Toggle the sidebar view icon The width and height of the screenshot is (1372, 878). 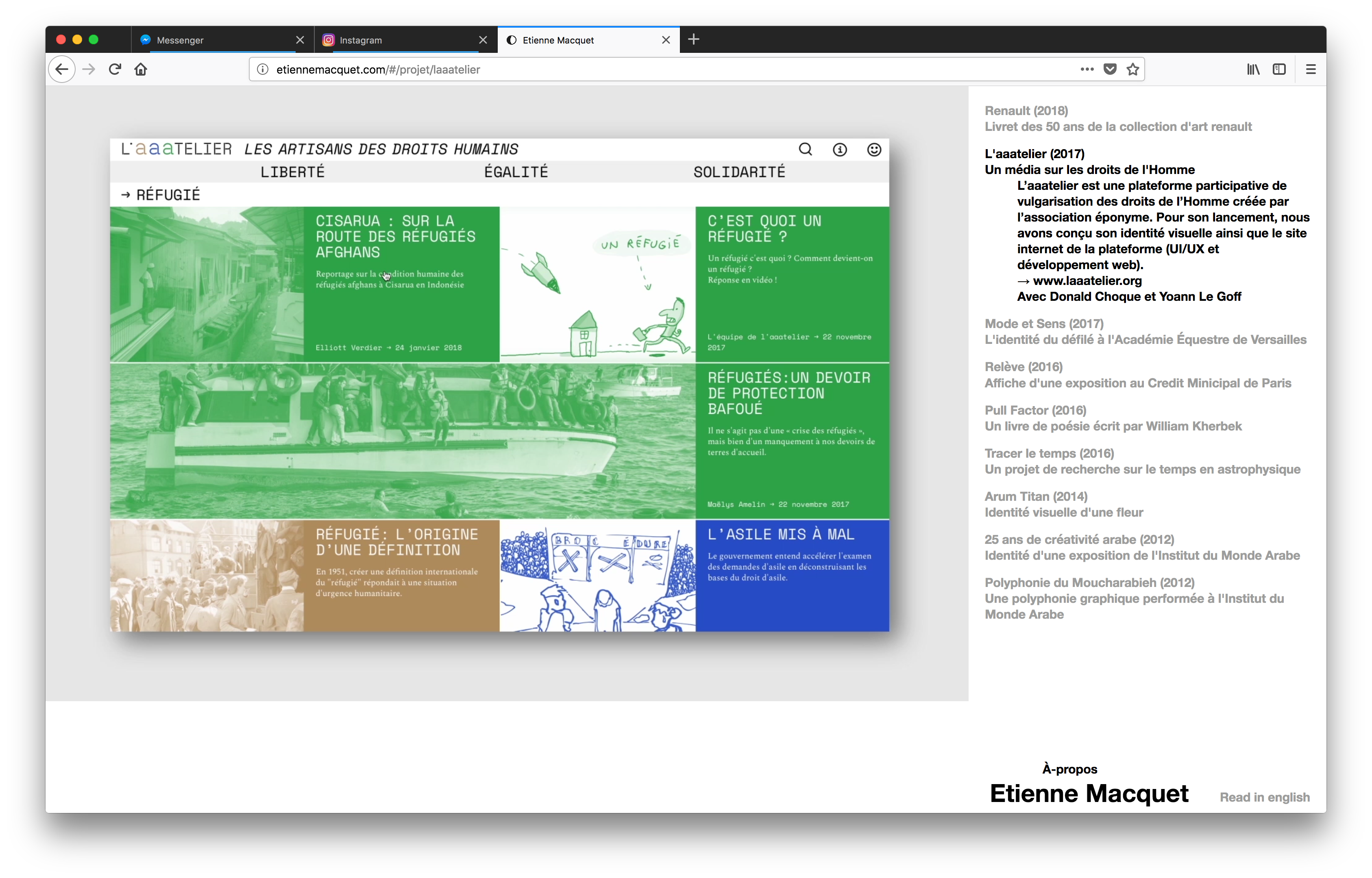click(x=1279, y=70)
